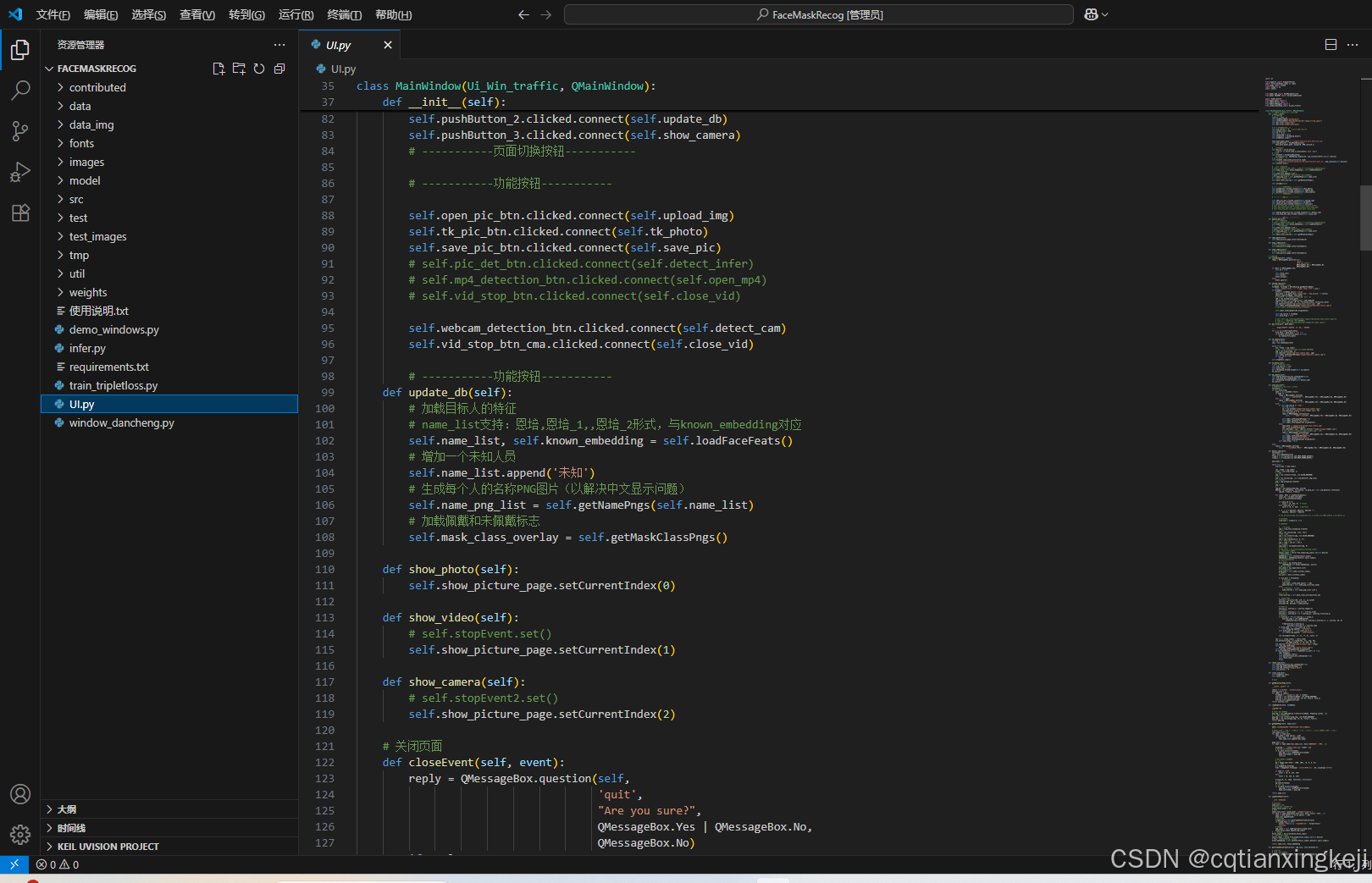The height and width of the screenshot is (883, 1372).
Task: Click the editor vertical scrollbar thumb
Action: tap(1365, 218)
